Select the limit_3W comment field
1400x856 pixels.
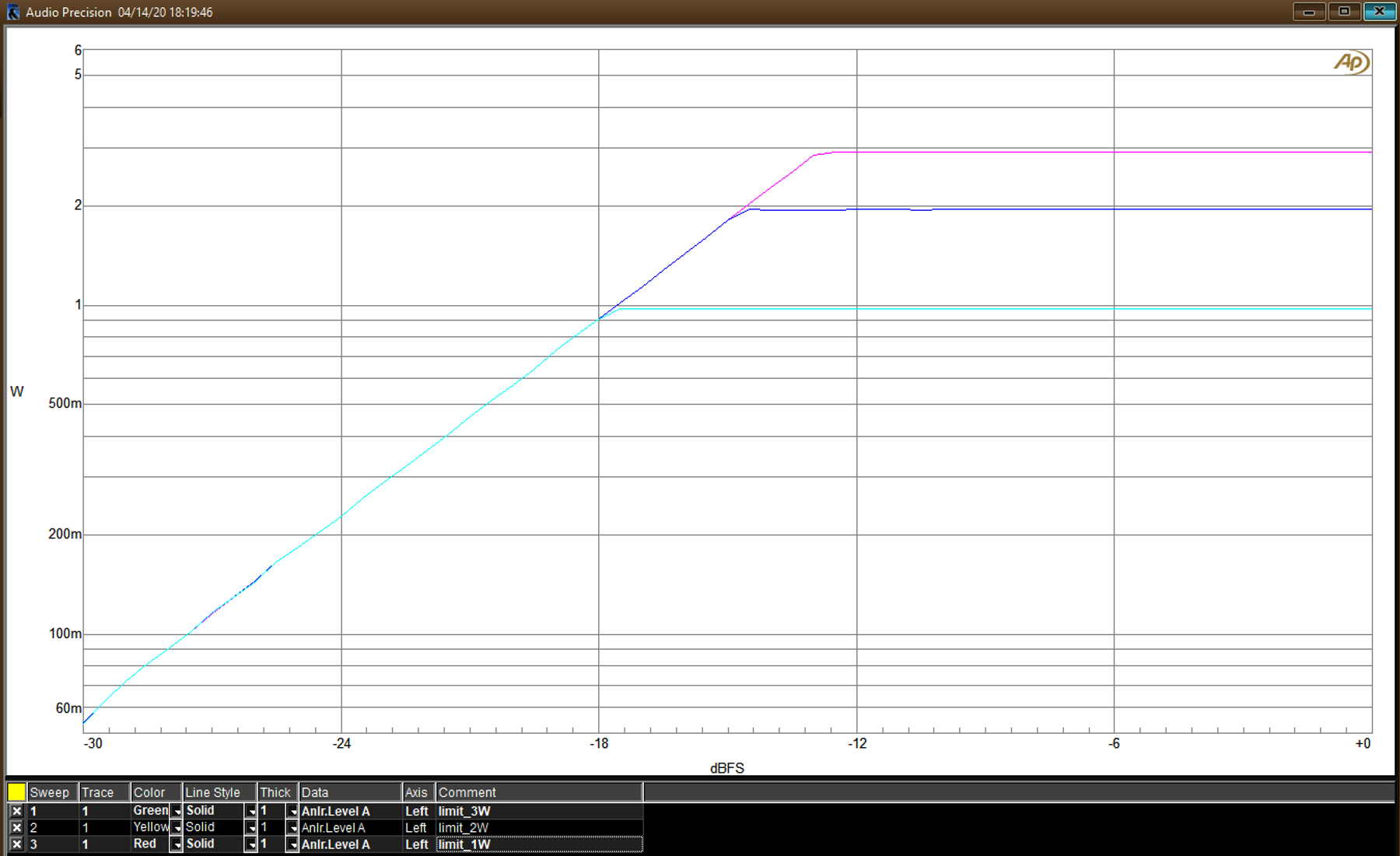pos(538,811)
